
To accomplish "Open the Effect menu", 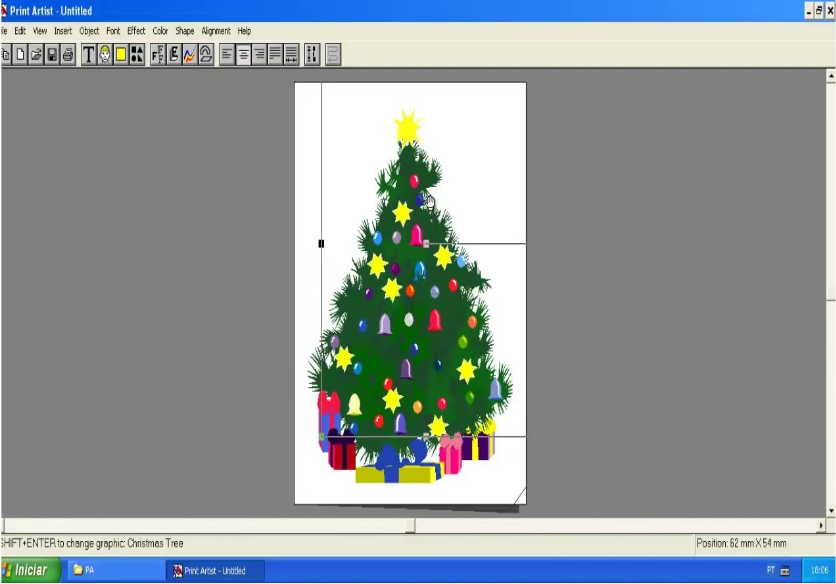I will tap(136, 31).
